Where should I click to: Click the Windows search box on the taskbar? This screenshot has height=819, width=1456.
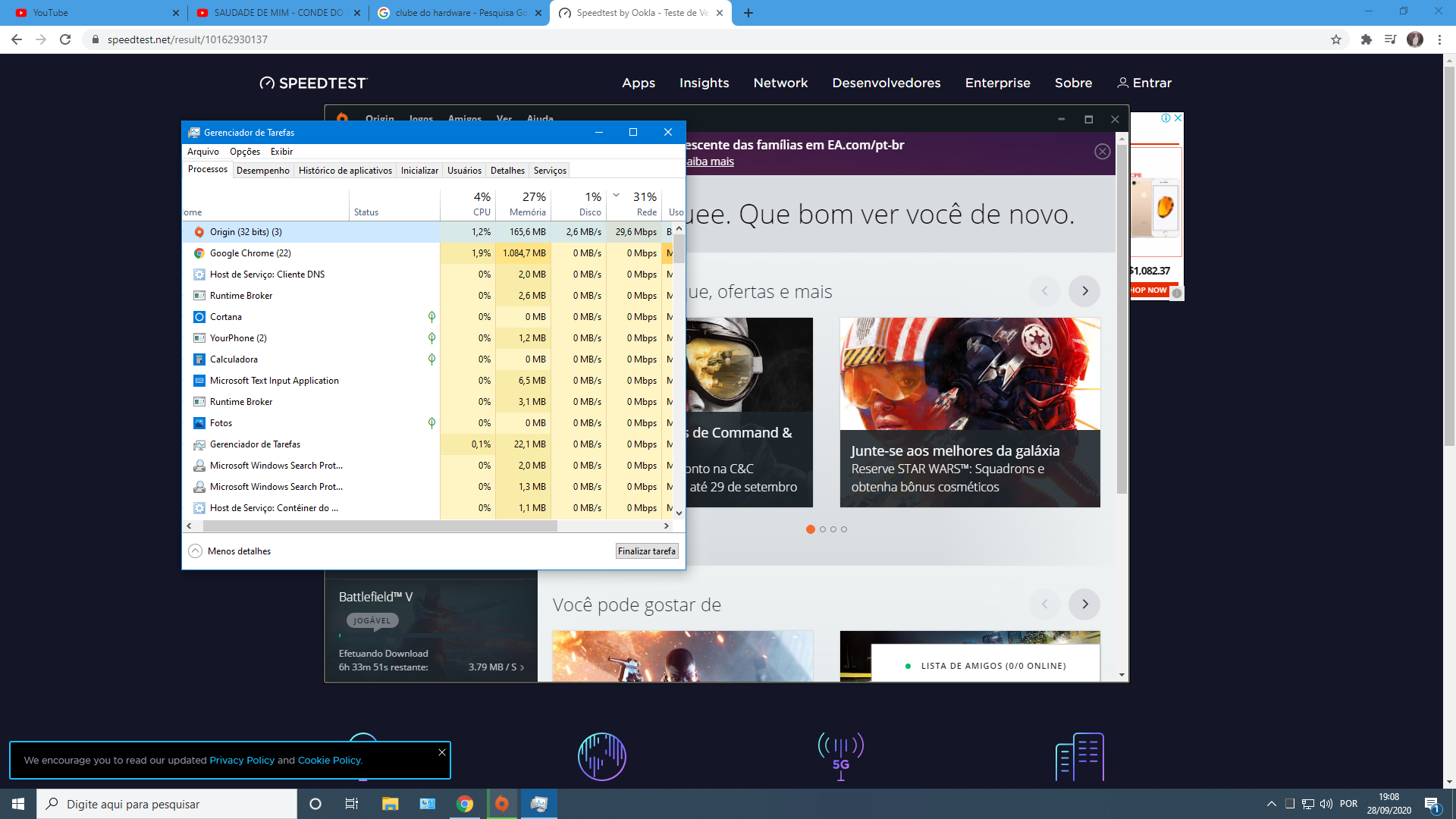(167, 804)
